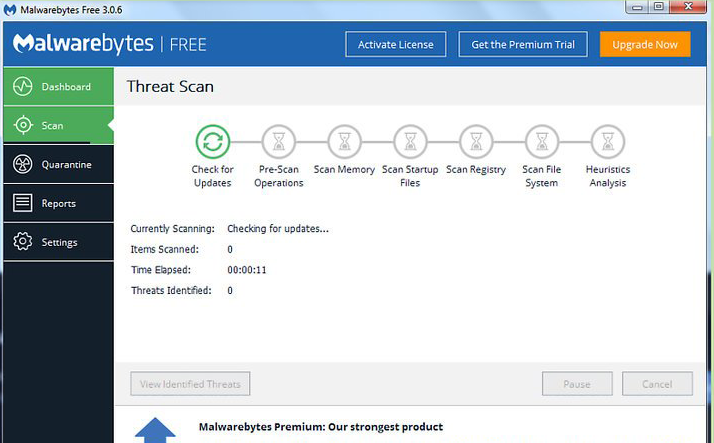Click the Threat Scan heading

(x=170, y=87)
